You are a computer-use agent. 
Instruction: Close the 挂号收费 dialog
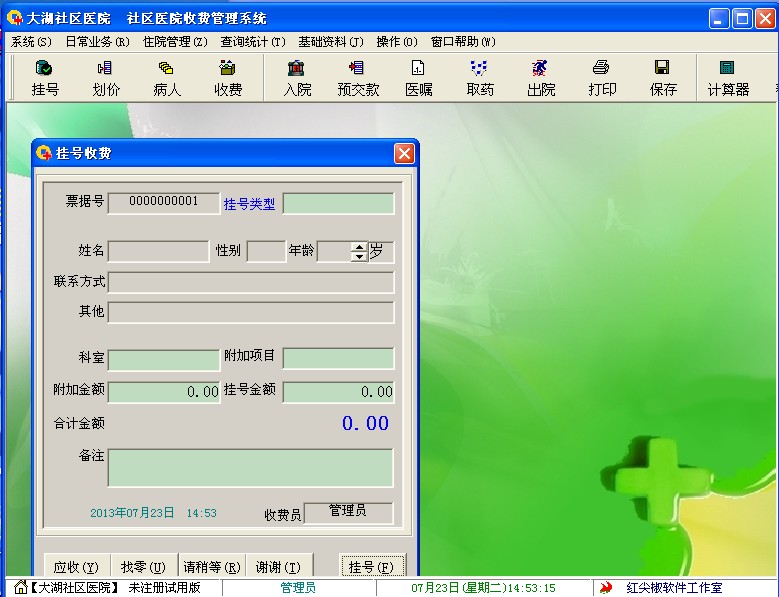[404, 153]
